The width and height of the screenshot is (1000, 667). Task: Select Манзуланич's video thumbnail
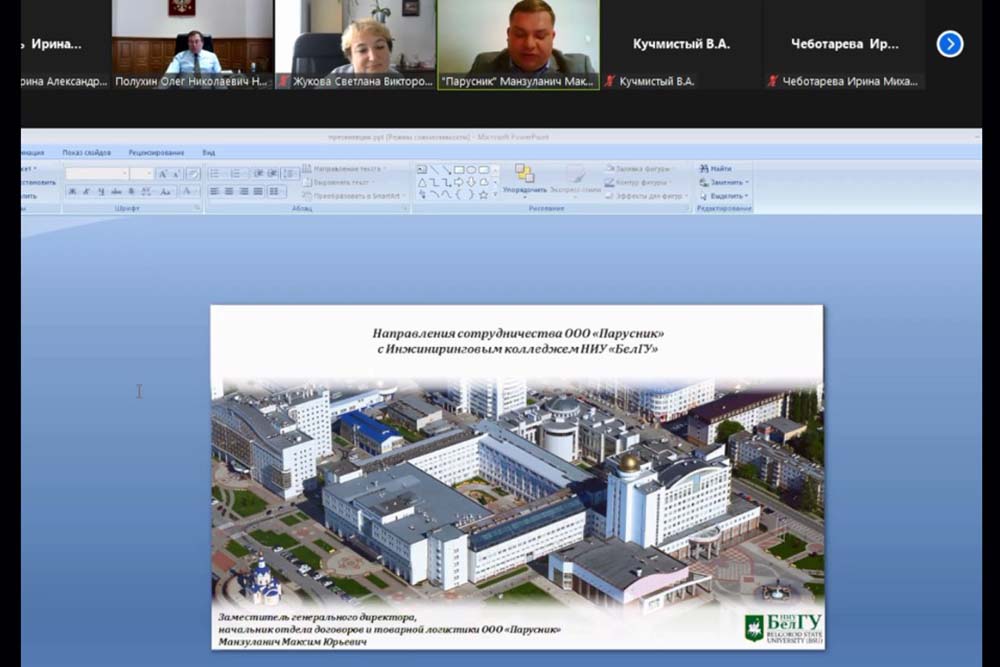(x=518, y=44)
